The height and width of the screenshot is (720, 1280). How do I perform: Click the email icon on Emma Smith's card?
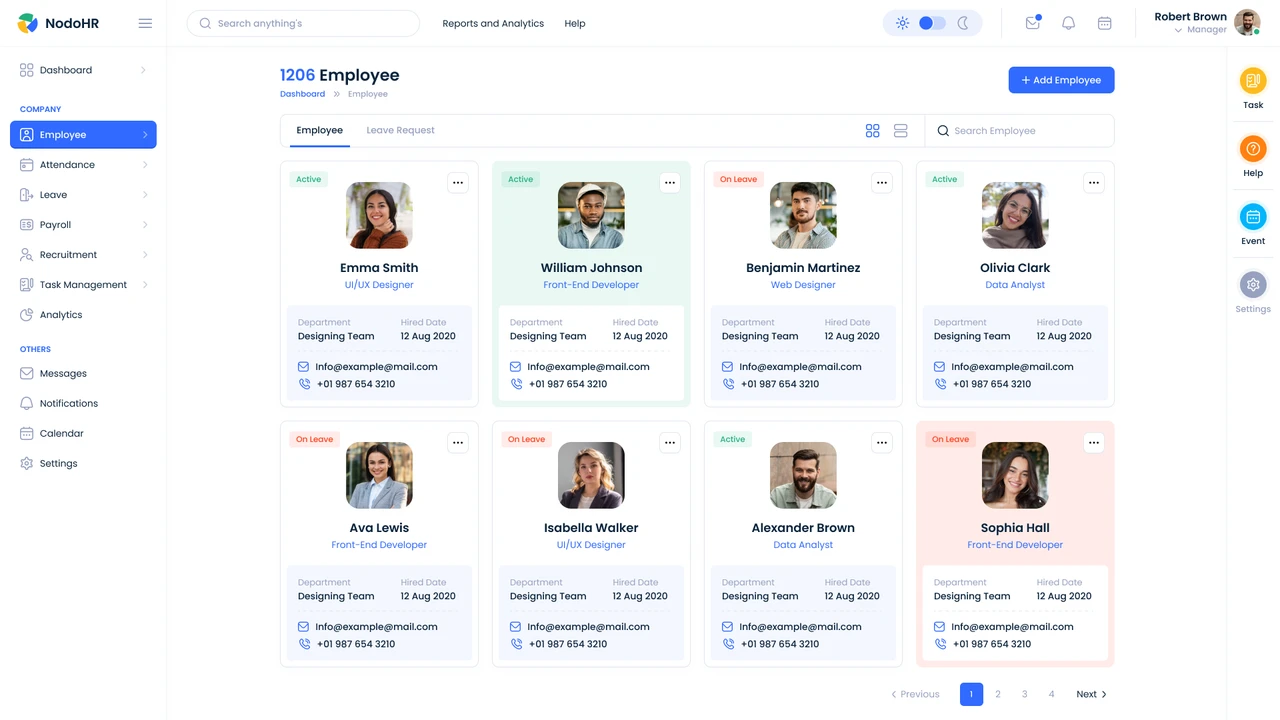coord(304,367)
